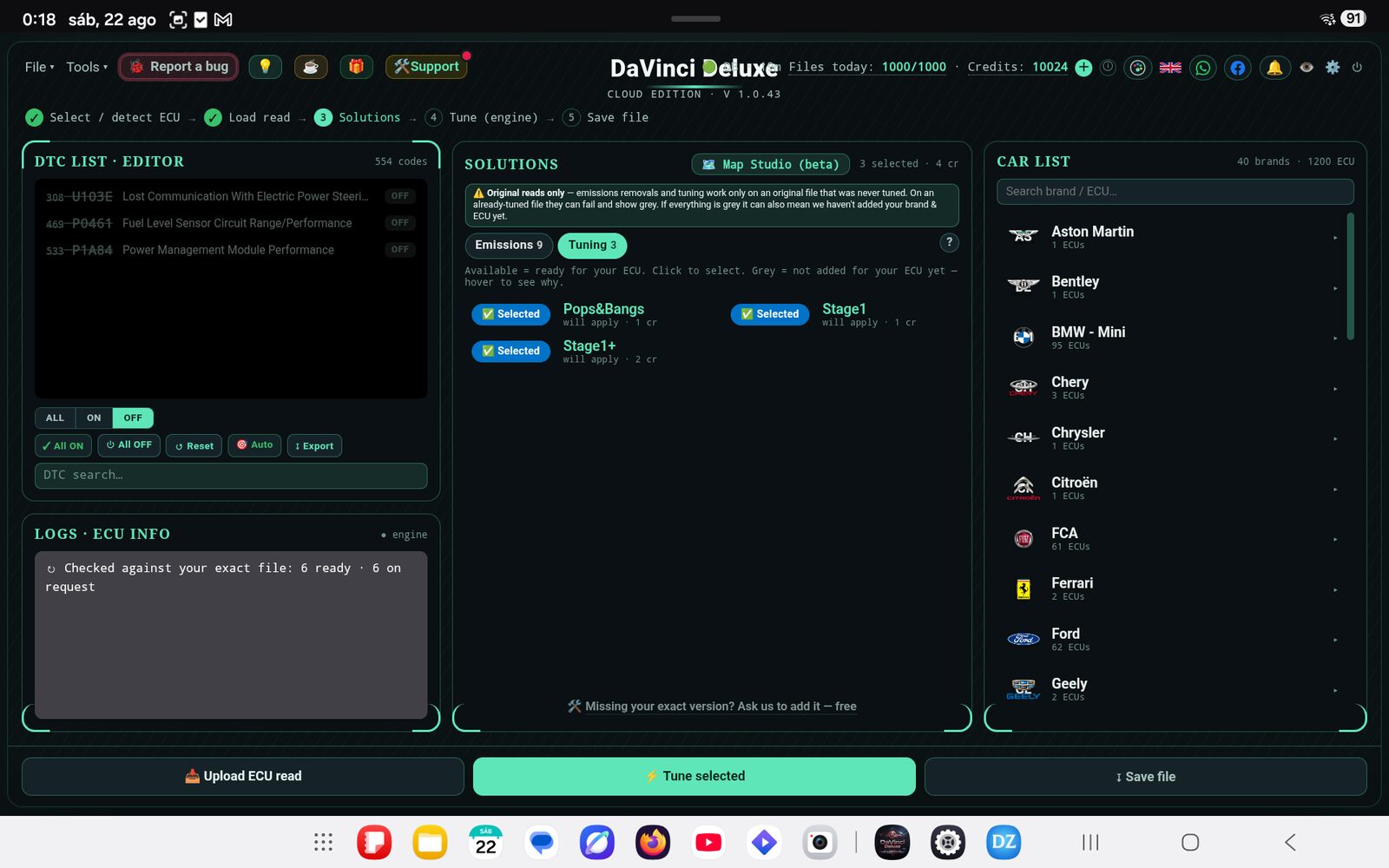
Task: Click the power logout icon
Action: pos(1357,67)
